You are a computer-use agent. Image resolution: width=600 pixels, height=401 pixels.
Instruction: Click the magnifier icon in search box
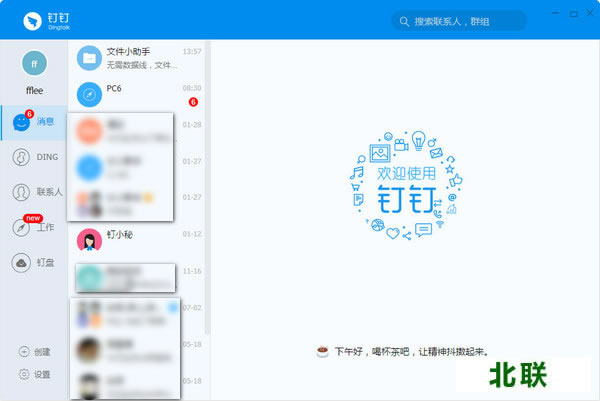click(x=404, y=21)
